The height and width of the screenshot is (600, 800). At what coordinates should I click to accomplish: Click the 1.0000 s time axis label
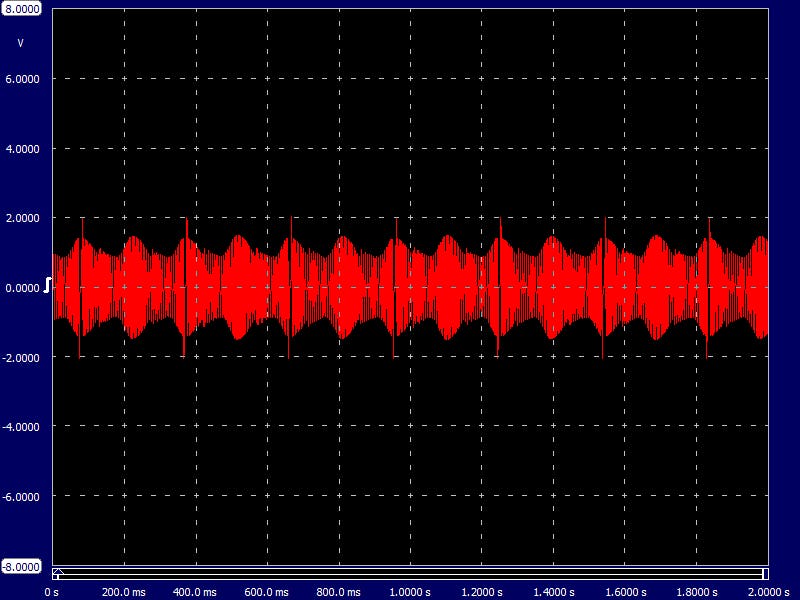409,591
